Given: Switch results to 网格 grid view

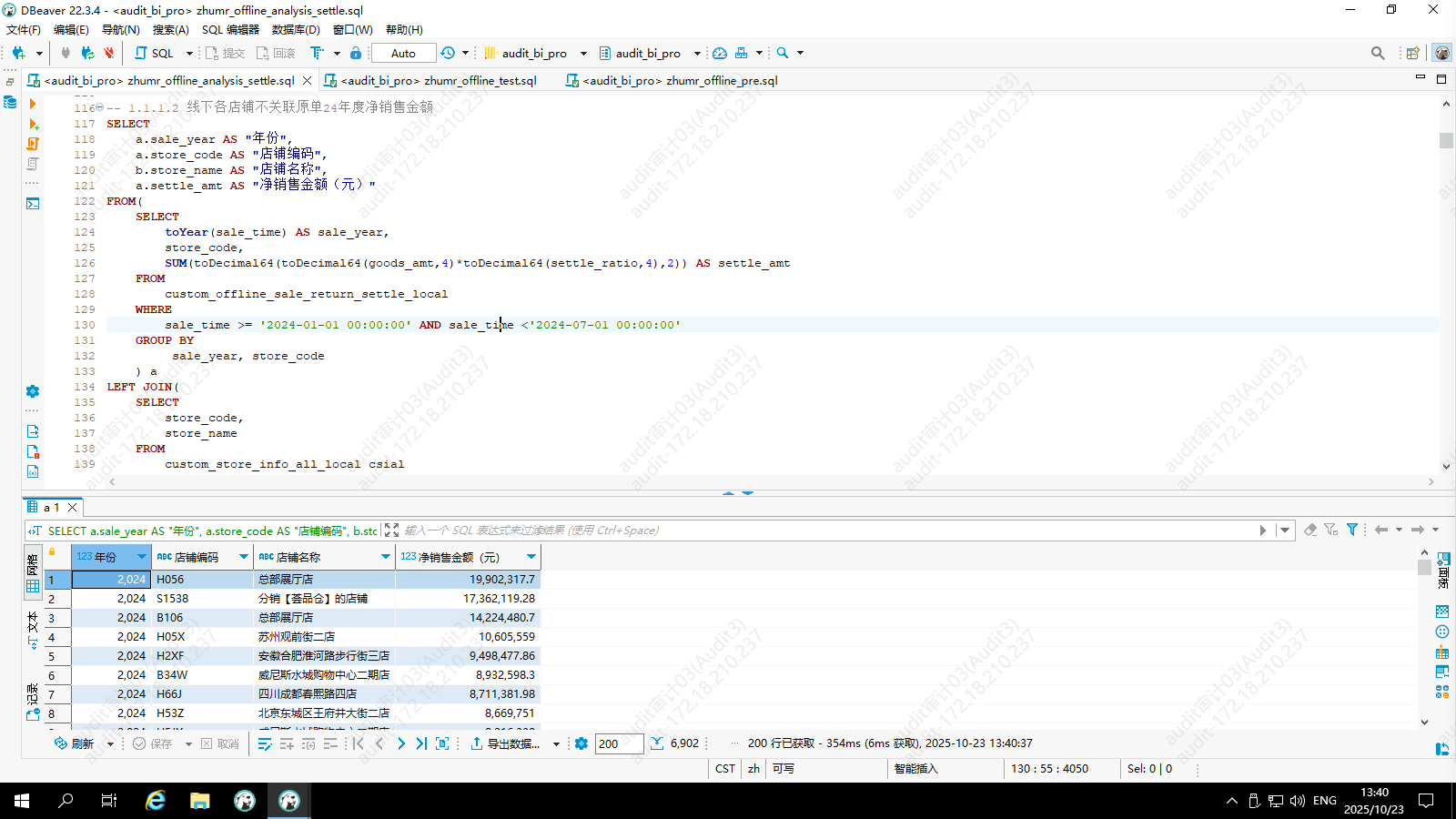Looking at the screenshot, I should click(x=33, y=575).
